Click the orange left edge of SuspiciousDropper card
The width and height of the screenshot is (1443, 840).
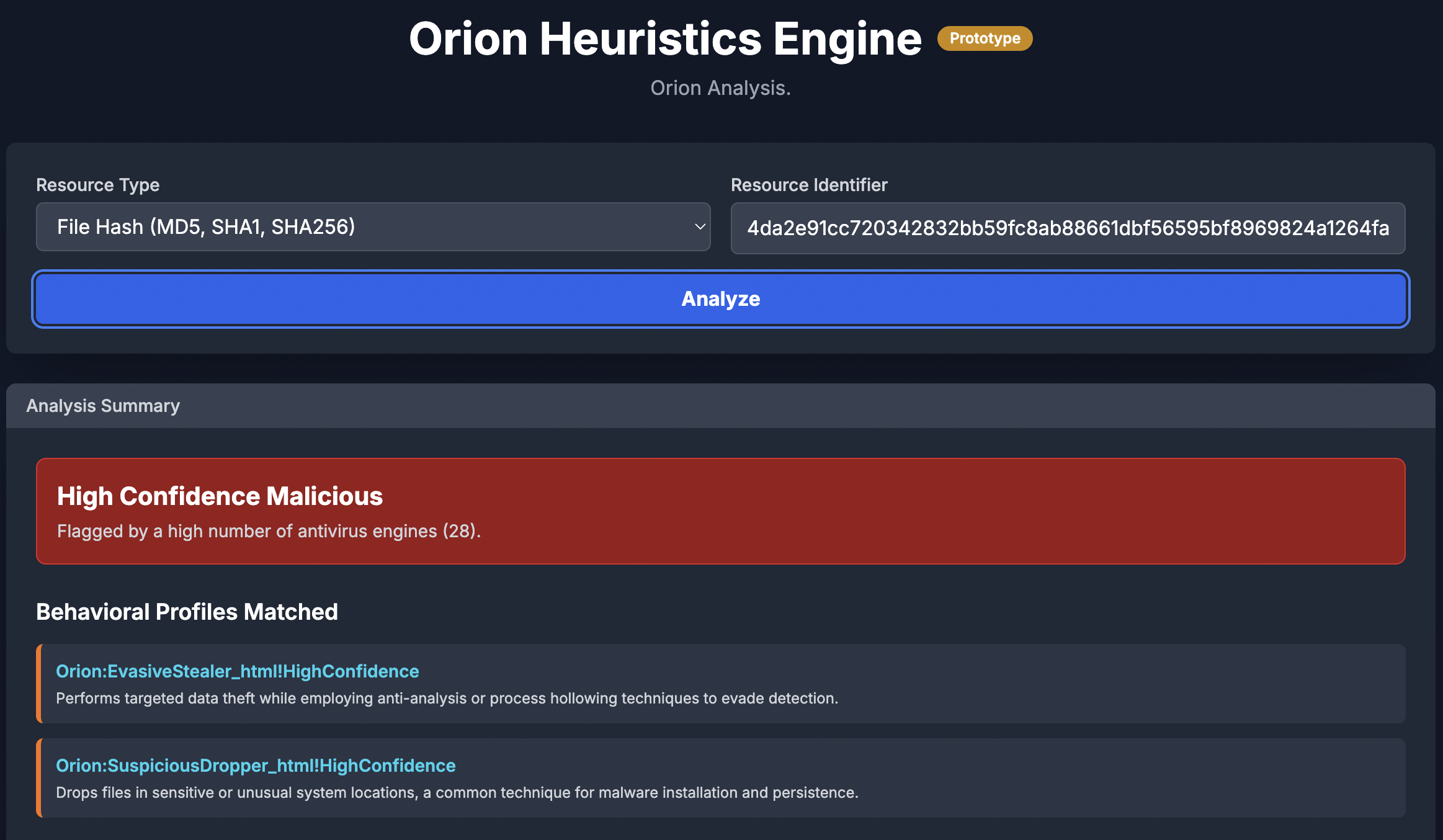[38, 778]
